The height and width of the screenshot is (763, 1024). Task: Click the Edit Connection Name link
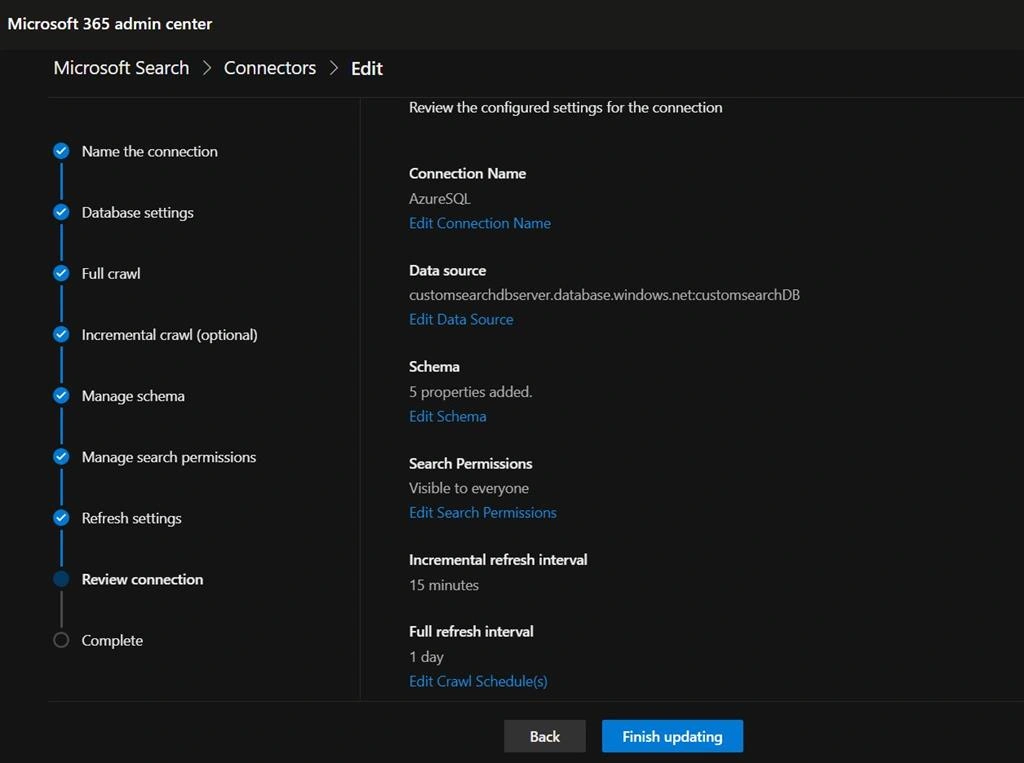pyautogui.click(x=480, y=223)
